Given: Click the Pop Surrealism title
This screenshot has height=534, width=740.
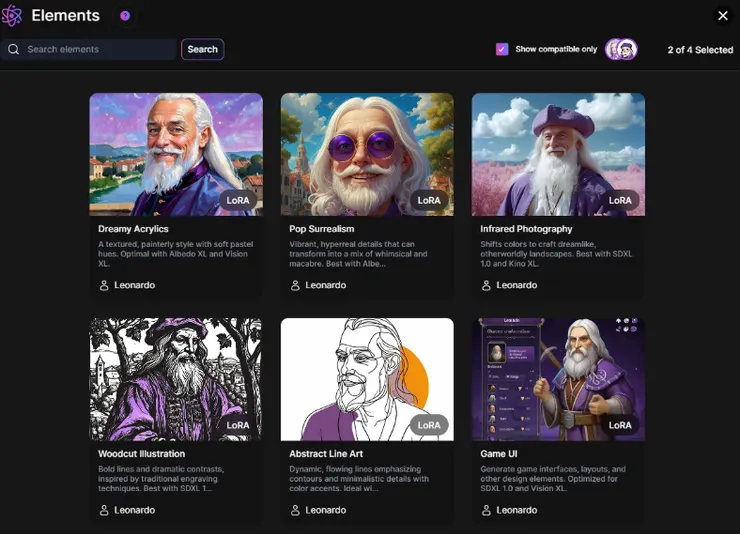Looking at the screenshot, I should 321,229.
